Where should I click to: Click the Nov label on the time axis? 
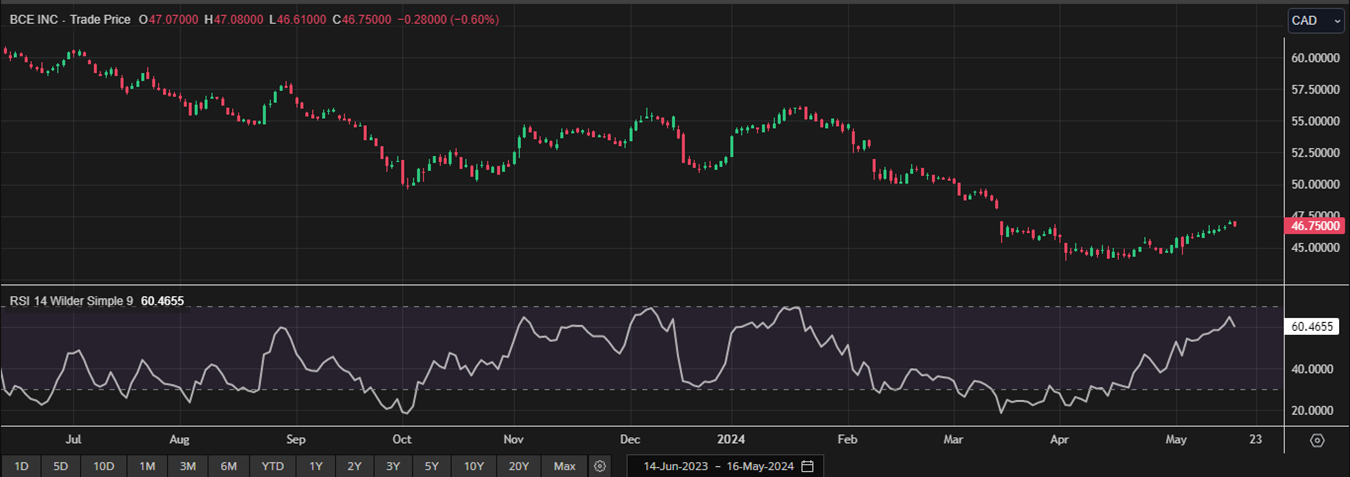[514, 439]
